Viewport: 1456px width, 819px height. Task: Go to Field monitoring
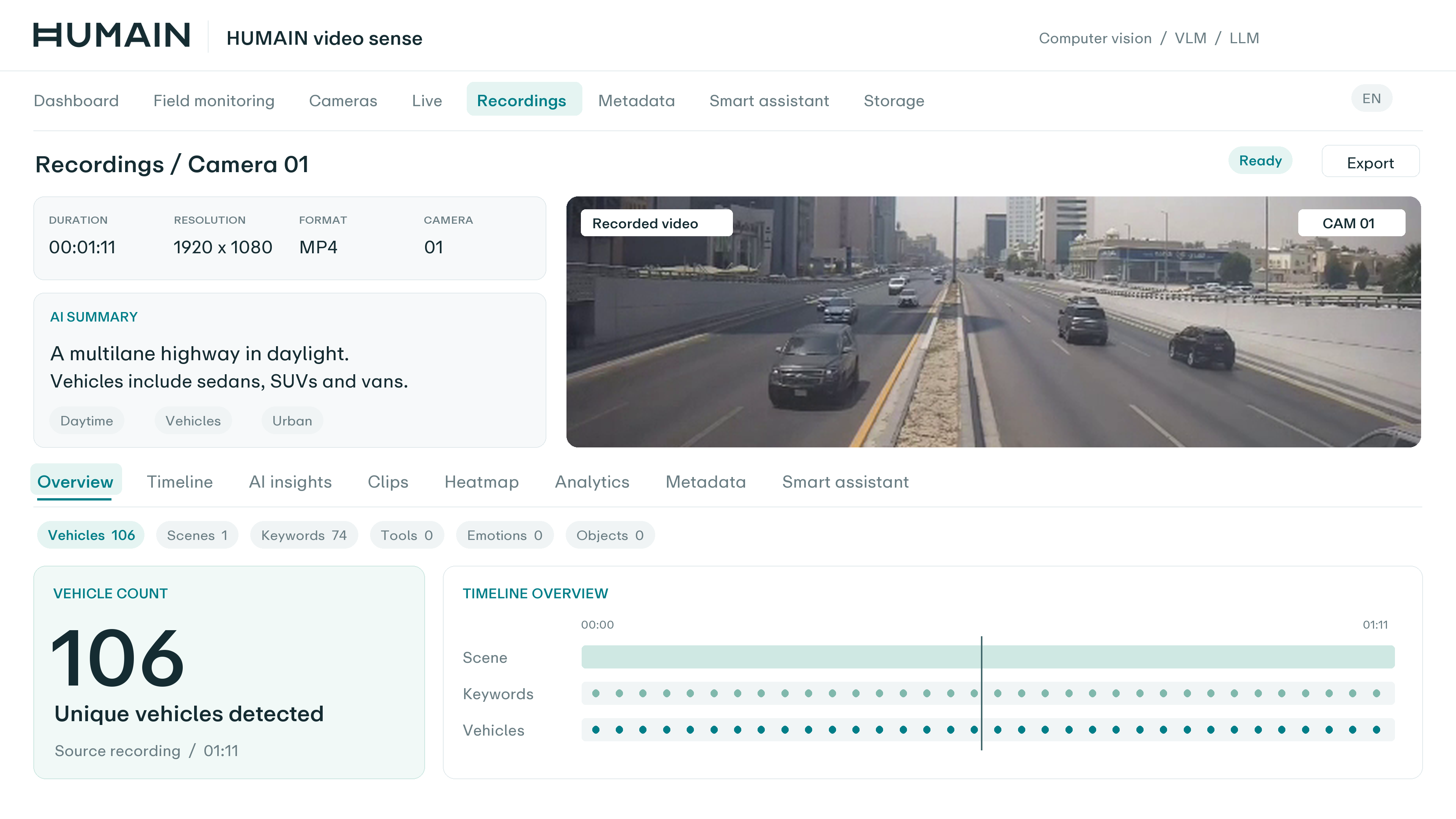[x=213, y=100]
